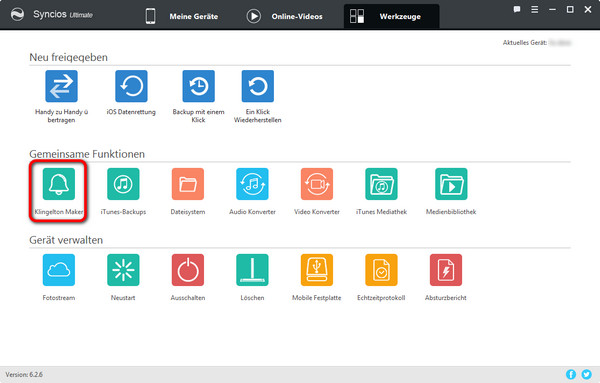The image size is (600, 383).
Task: Open the Handy zu Handy übertragen tool
Action: [x=61, y=86]
